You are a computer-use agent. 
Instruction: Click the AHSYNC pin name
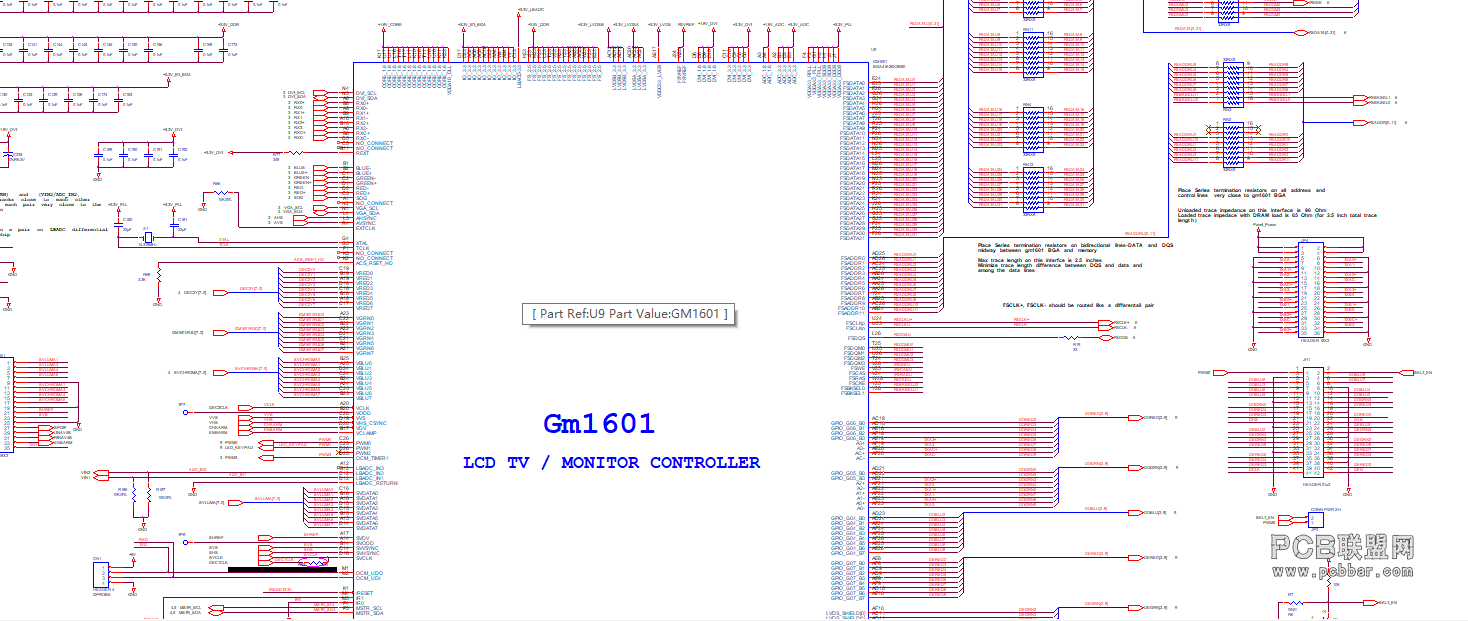pos(367,218)
